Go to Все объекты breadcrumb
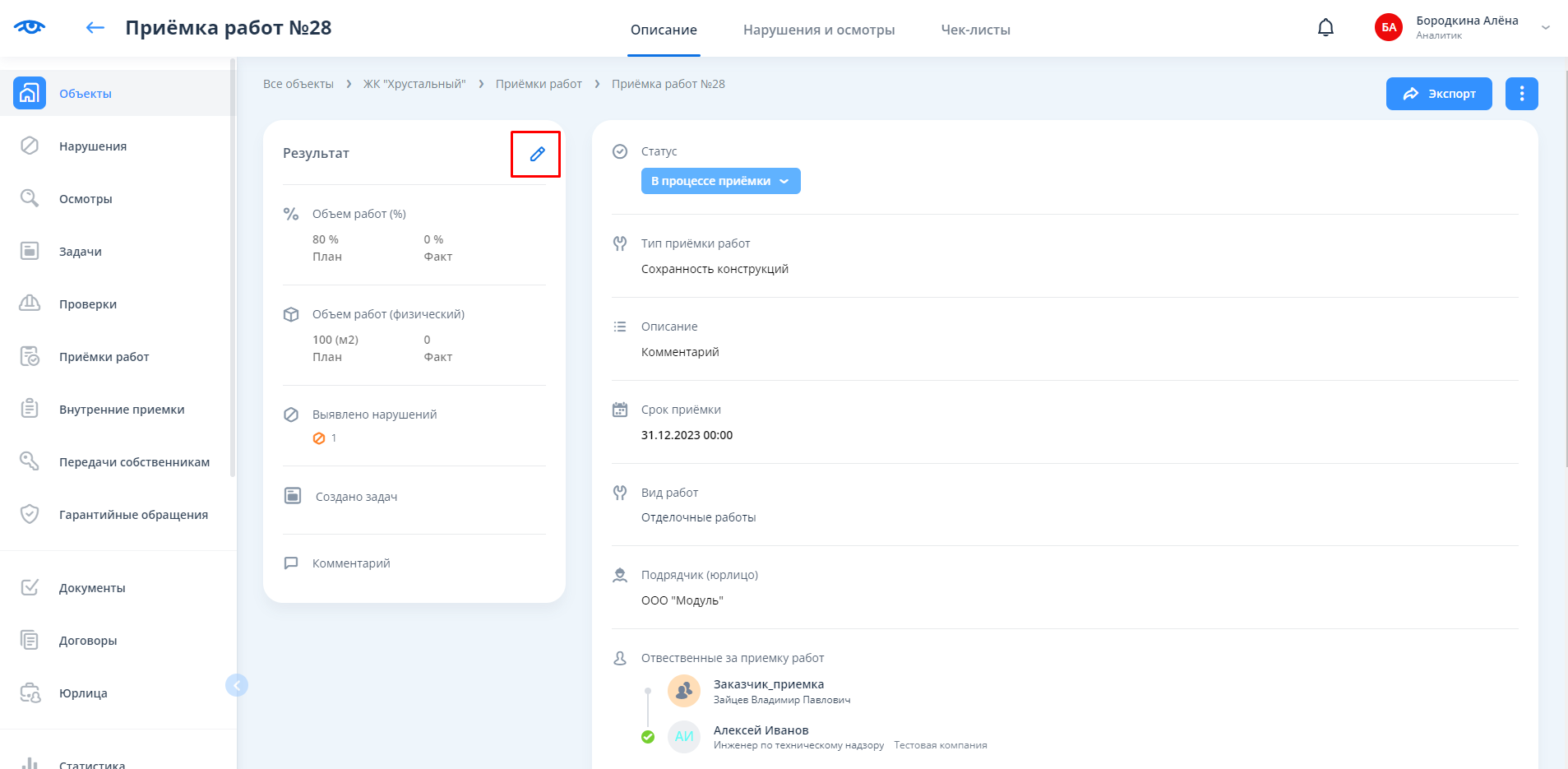The image size is (1568, 769). click(x=298, y=84)
